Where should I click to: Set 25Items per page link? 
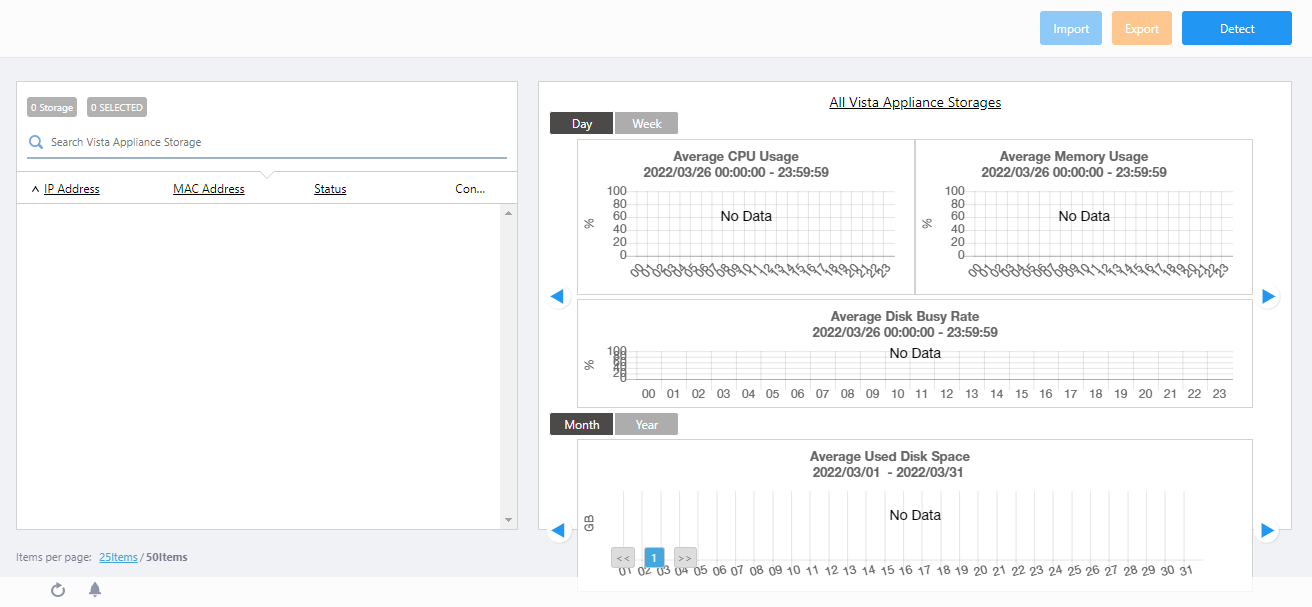coord(118,557)
